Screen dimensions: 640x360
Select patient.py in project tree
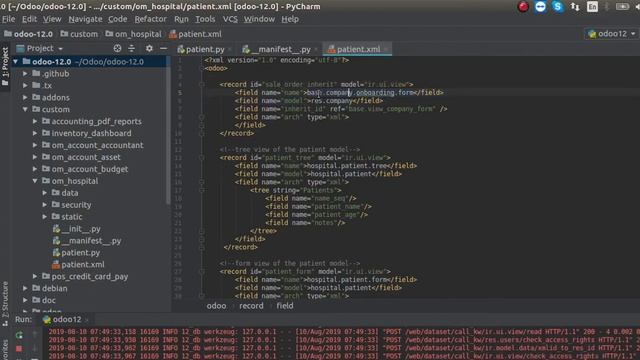coord(76,253)
